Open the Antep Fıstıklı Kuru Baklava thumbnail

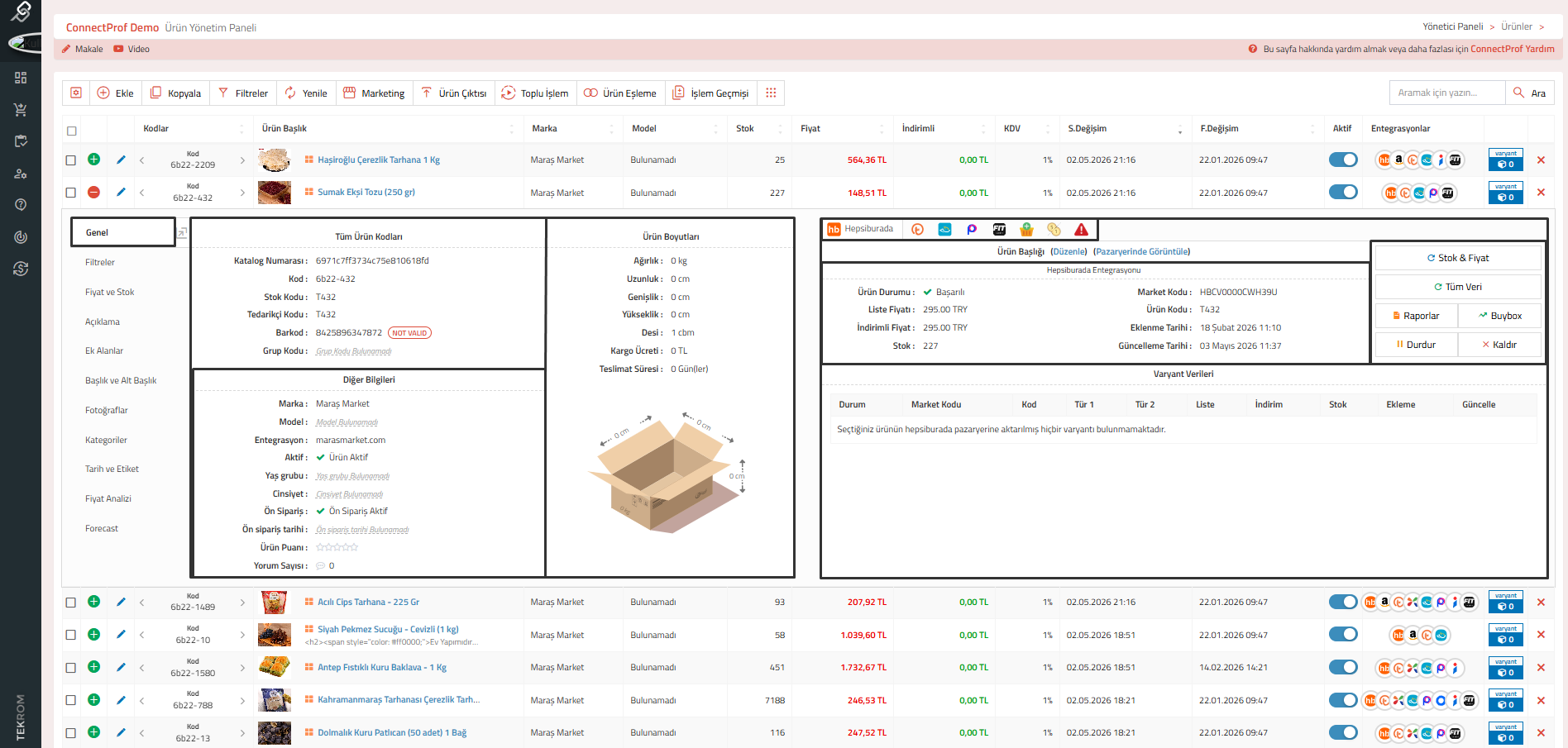[275, 667]
